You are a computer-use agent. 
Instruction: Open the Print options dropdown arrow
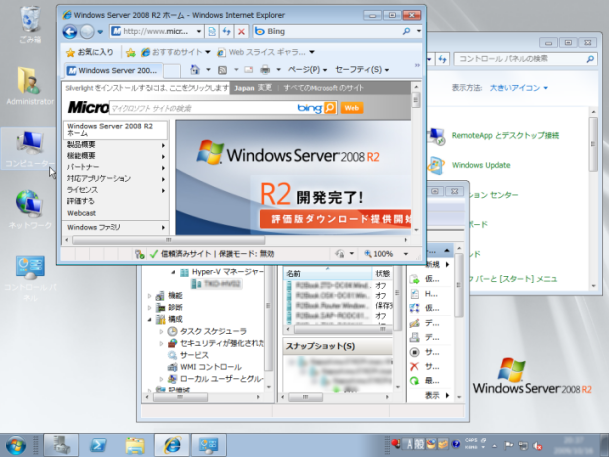(x=278, y=70)
